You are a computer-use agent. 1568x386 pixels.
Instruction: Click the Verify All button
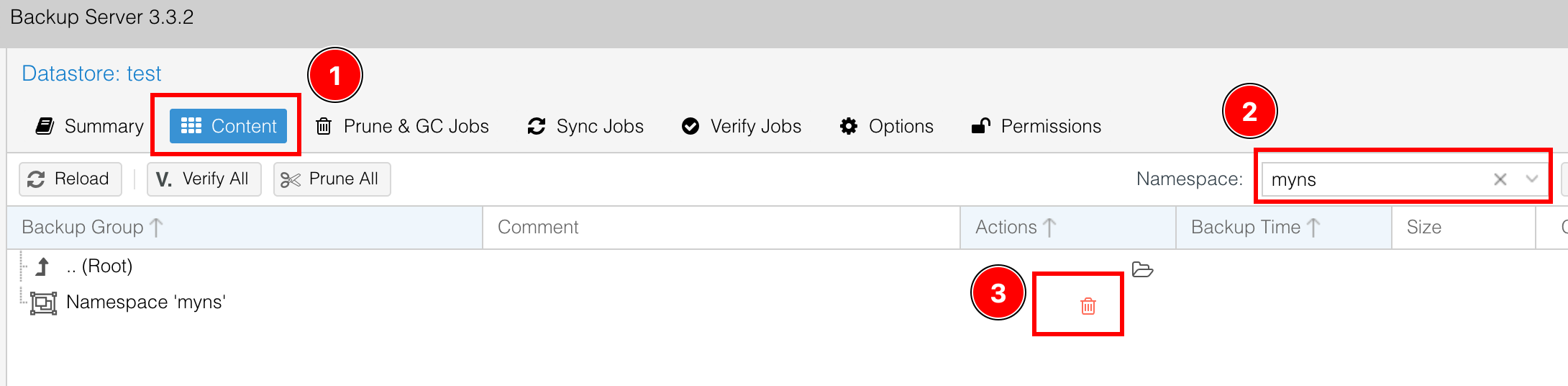pos(204,179)
